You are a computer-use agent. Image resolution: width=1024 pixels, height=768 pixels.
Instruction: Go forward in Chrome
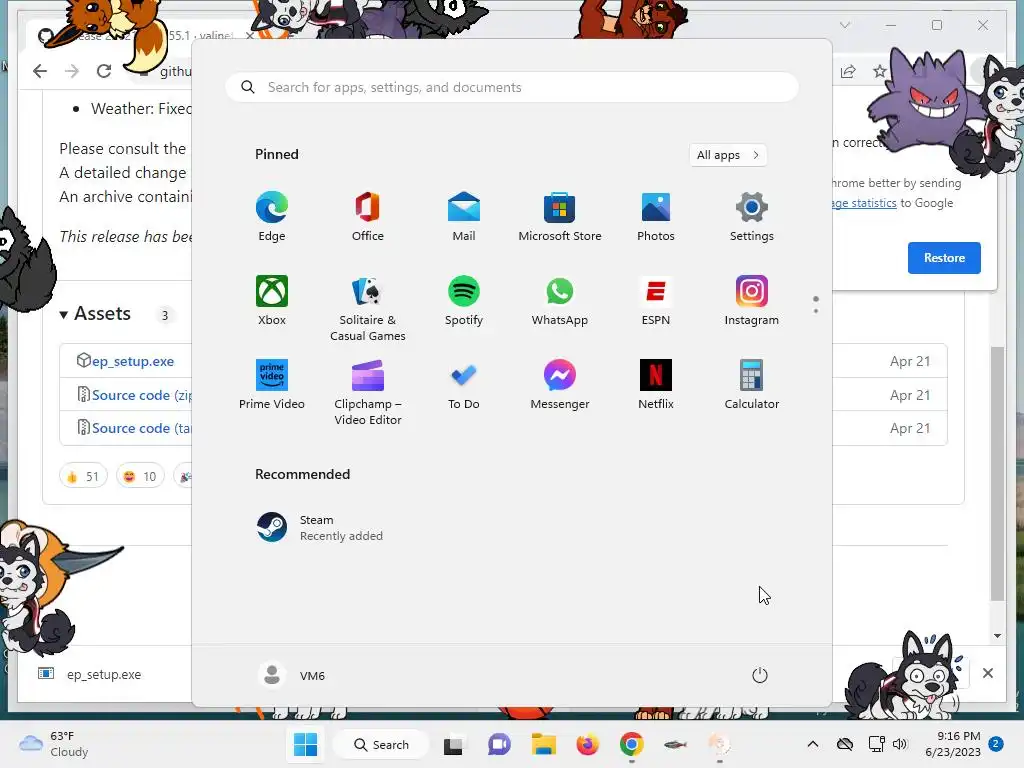(x=72, y=71)
